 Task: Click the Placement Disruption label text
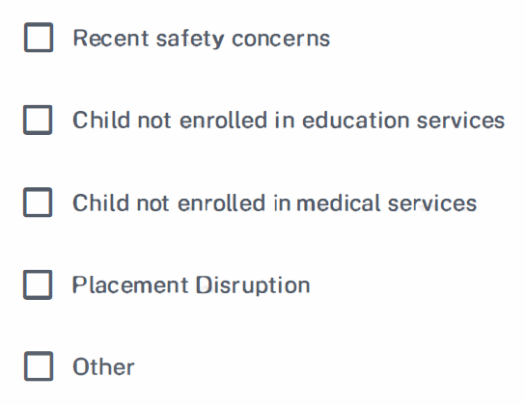pyautogui.click(x=191, y=285)
